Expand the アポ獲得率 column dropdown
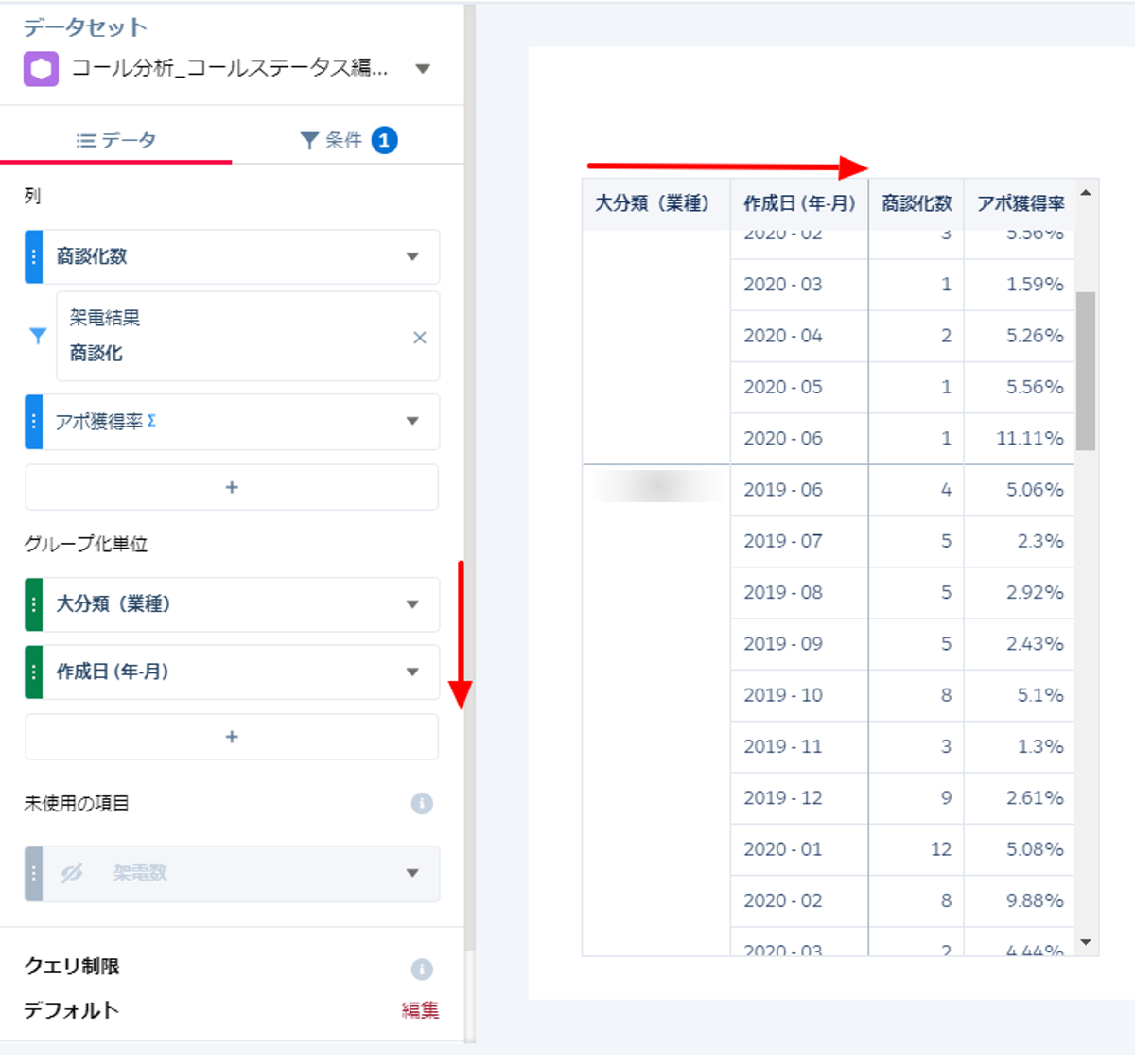The height and width of the screenshot is (1064, 1135). pos(412,422)
